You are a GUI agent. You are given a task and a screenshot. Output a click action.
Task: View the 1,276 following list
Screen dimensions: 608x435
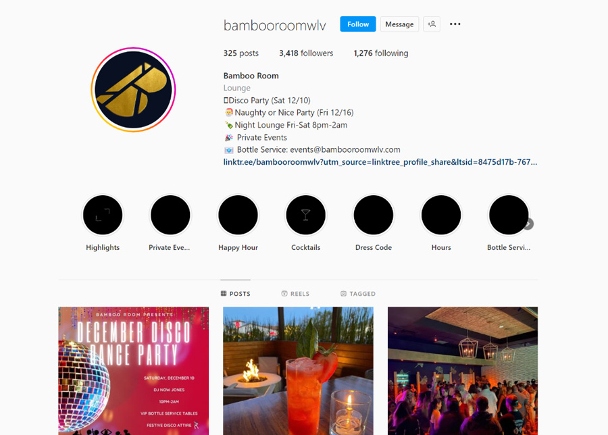(381, 53)
